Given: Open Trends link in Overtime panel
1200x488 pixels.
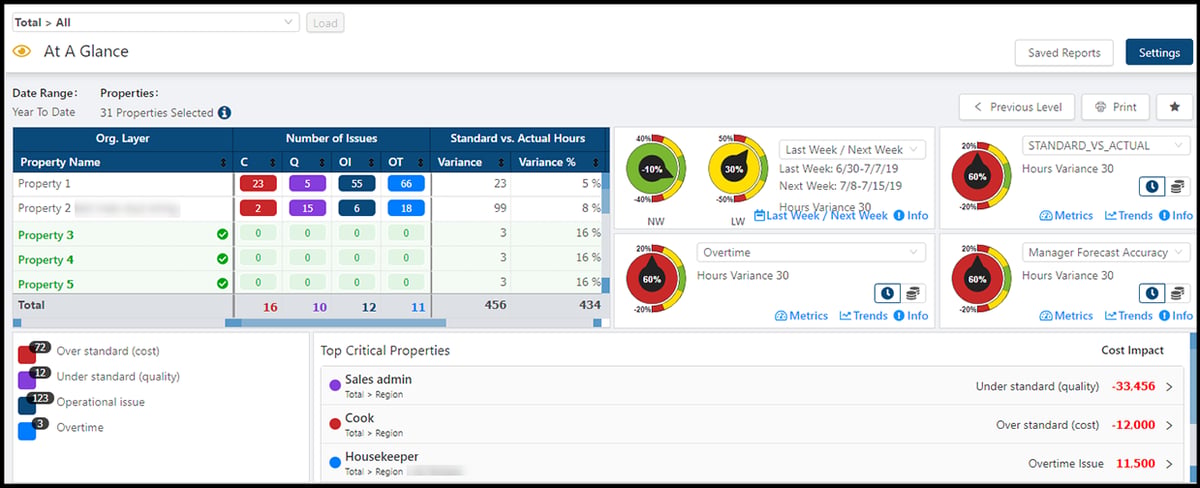Looking at the screenshot, I should pos(863,316).
